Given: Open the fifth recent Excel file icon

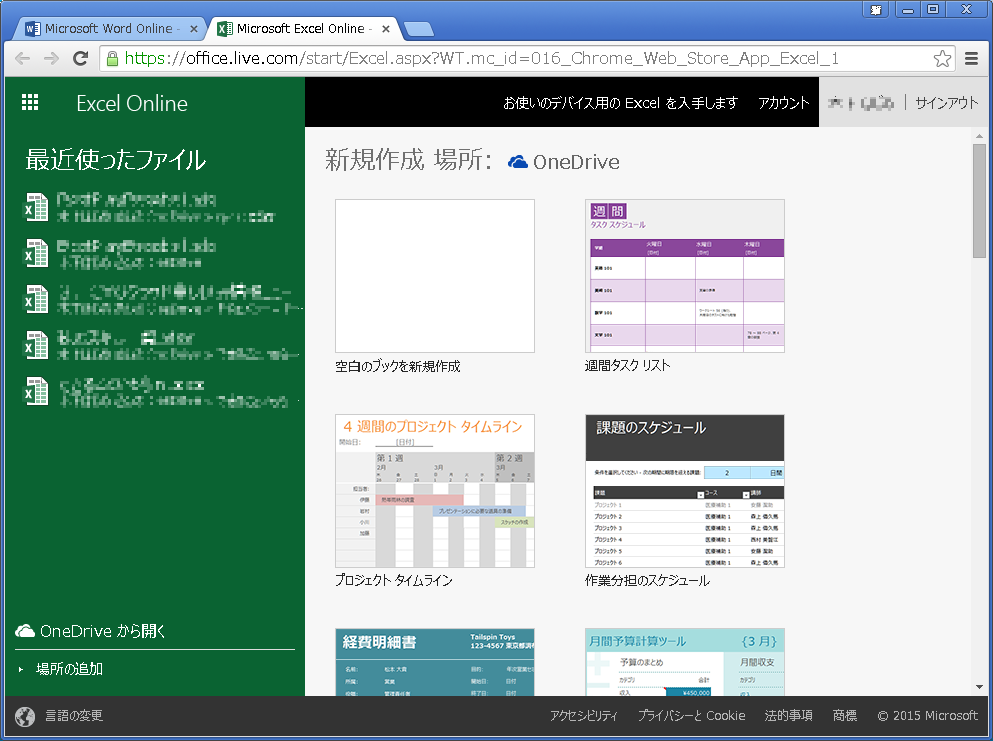Looking at the screenshot, I should point(36,391).
